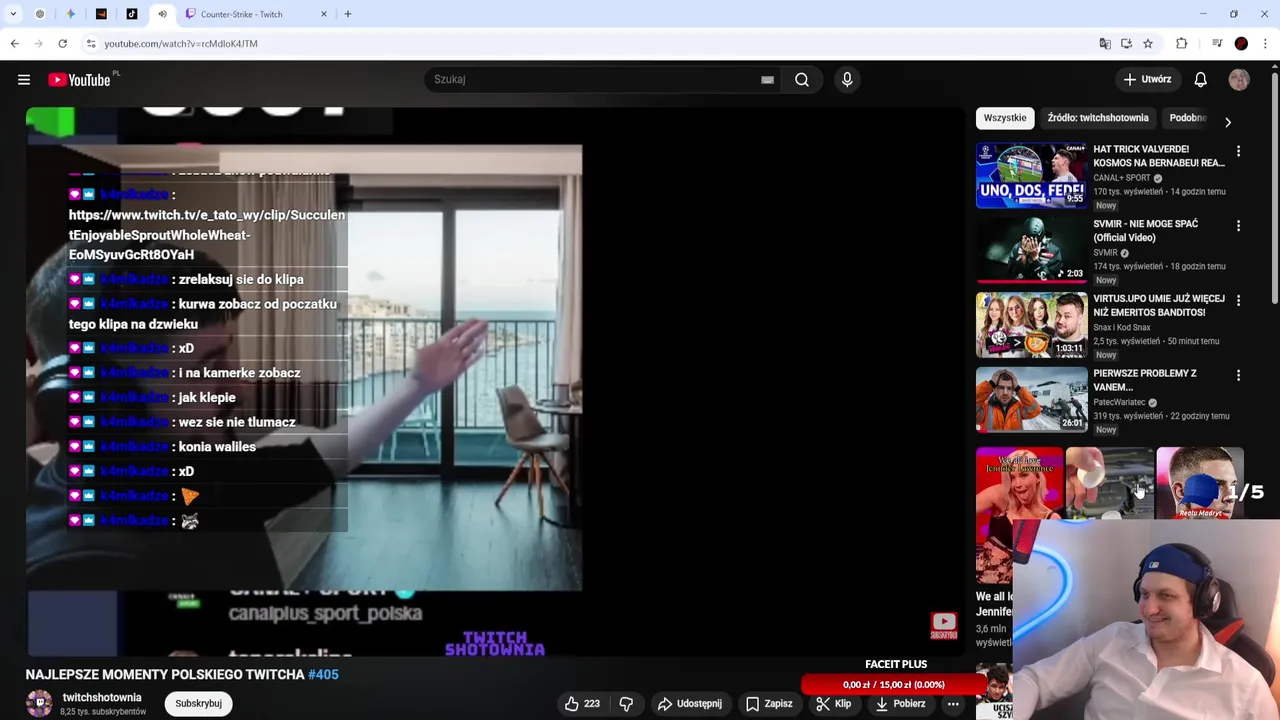The height and width of the screenshot is (720, 1280).
Task: Open the Chrome profile avatar
Action: tap(1241, 44)
